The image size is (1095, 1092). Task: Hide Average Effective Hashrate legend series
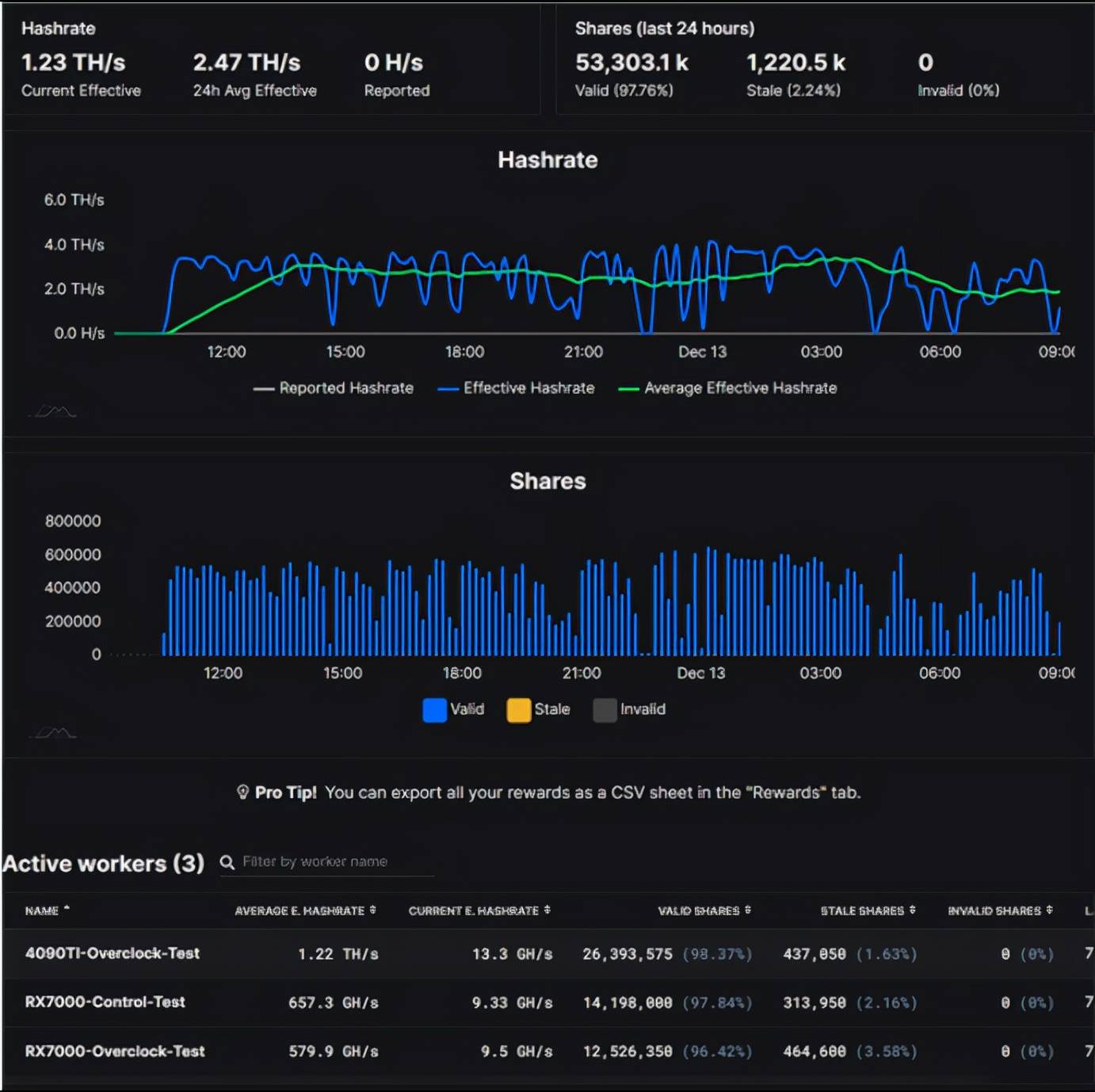[x=727, y=388]
